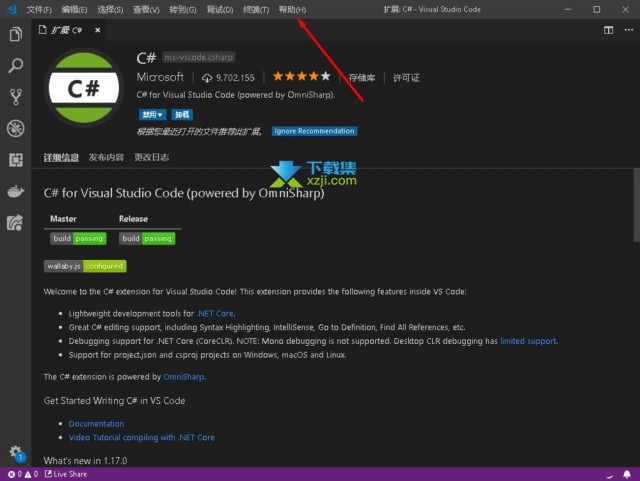Click Live Share in the status bar
This screenshot has height=481, width=640.
click(66, 474)
